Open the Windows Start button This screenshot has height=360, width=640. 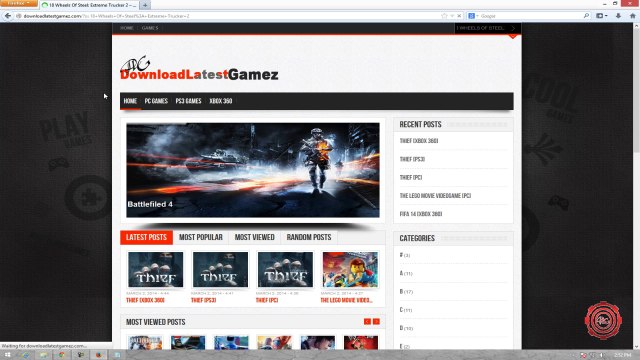pos(7,355)
